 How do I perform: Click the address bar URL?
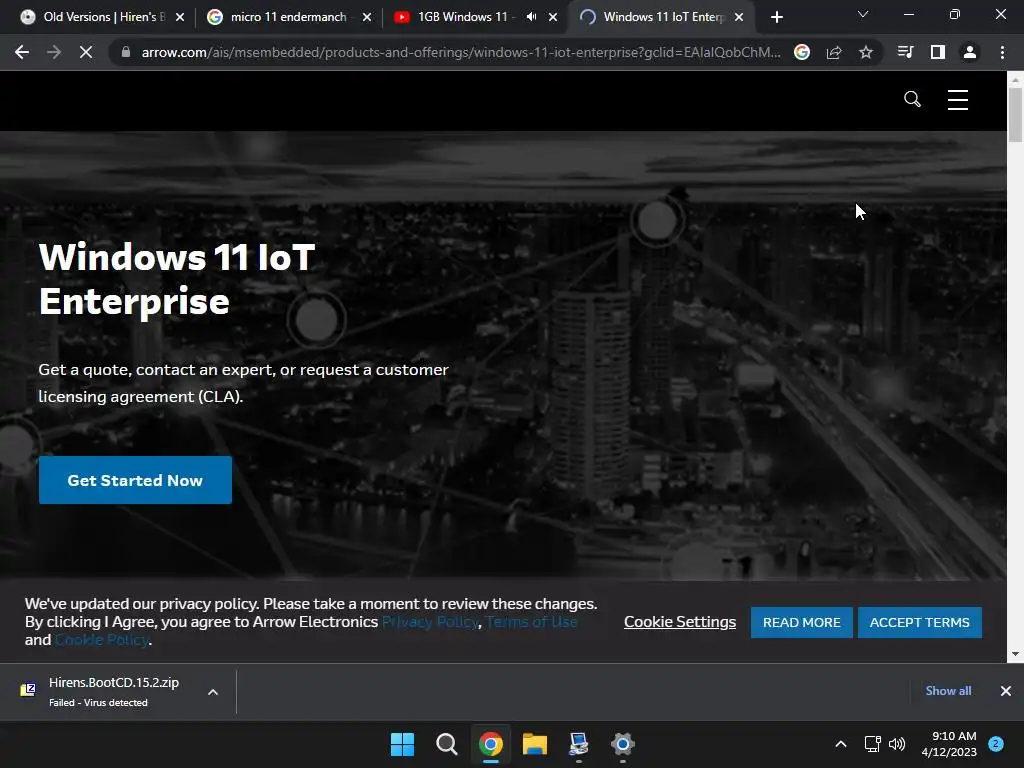(x=460, y=52)
